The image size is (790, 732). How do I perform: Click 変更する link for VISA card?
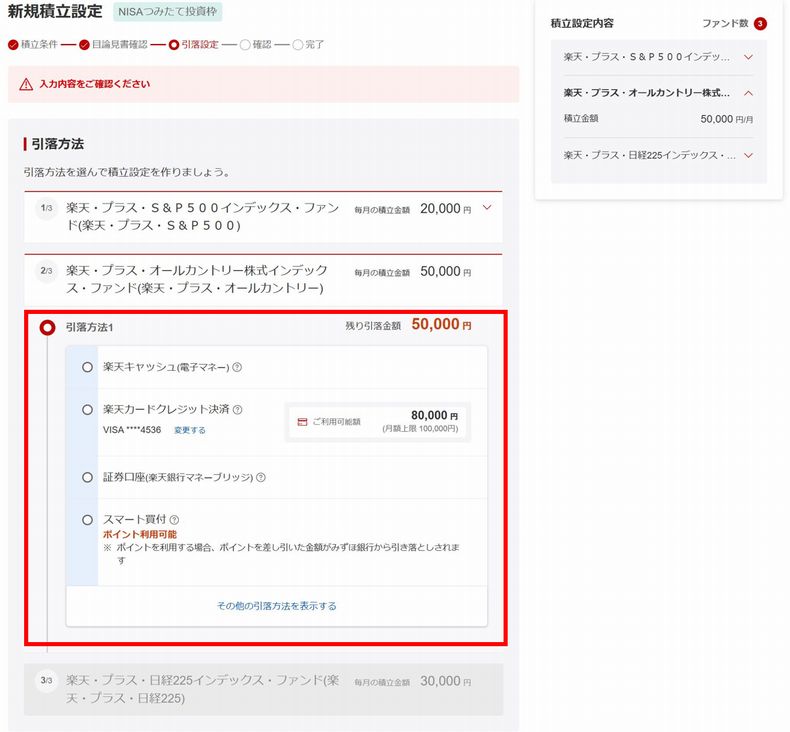coord(189,430)
